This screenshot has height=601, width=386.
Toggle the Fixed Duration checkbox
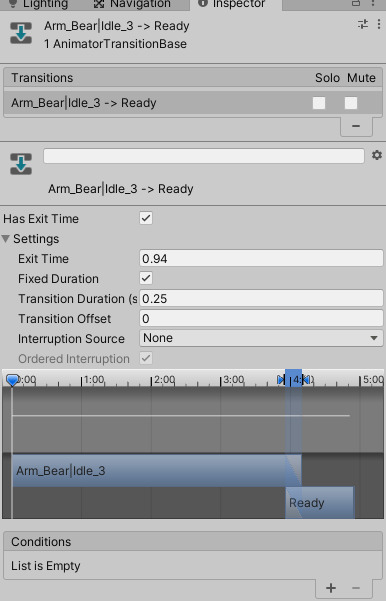coord(146,278)
